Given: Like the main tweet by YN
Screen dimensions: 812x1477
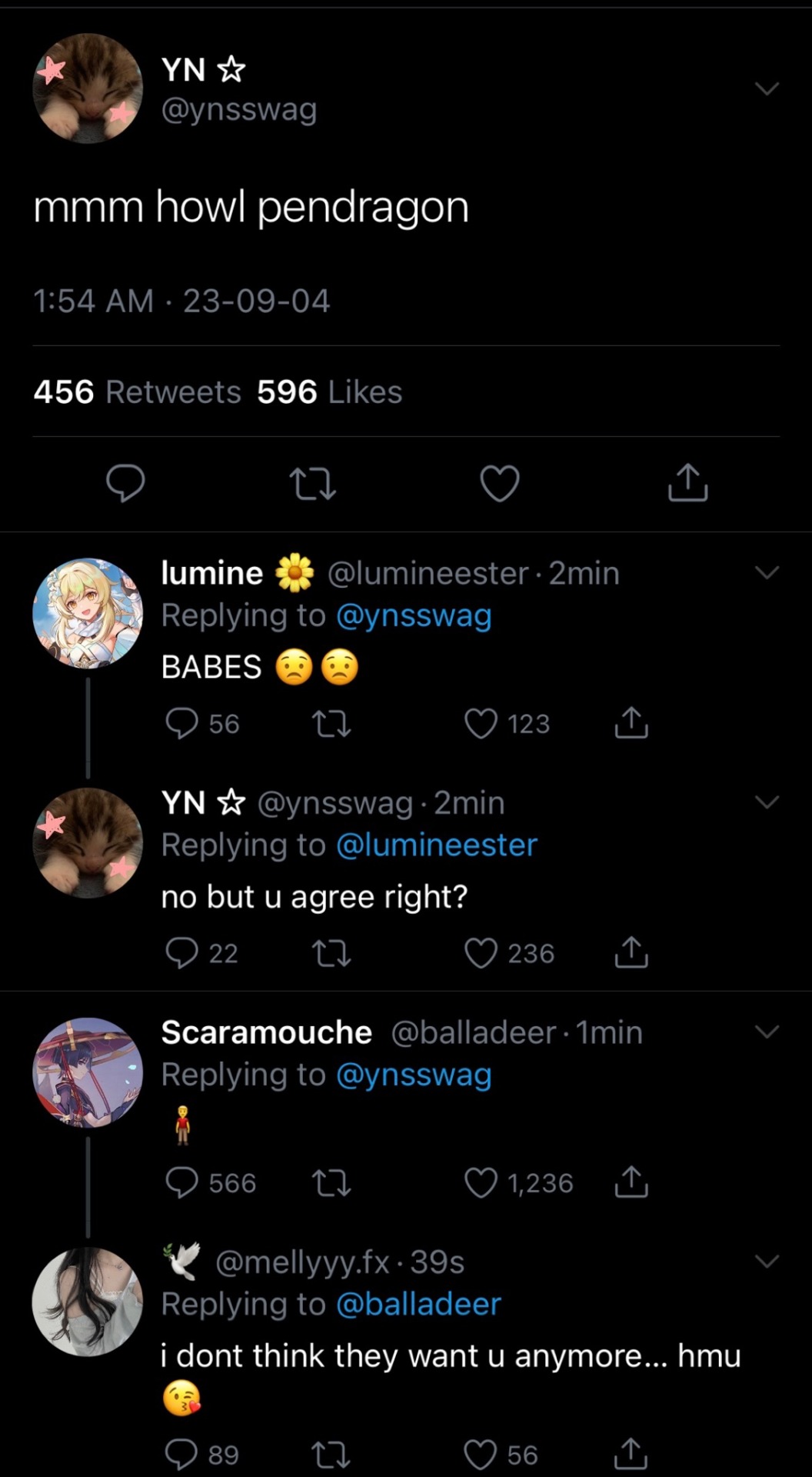Looking at the screenshot, I should [500, 483].
